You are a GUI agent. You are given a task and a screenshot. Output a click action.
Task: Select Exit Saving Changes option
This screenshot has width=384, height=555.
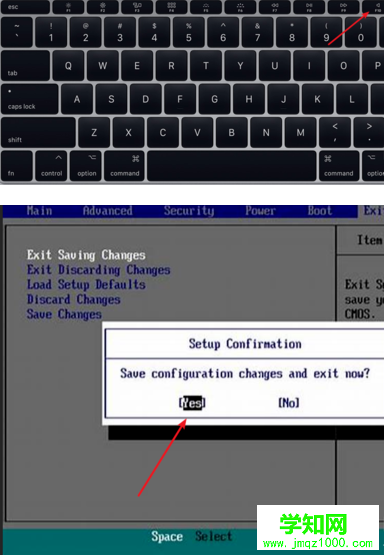86,255
